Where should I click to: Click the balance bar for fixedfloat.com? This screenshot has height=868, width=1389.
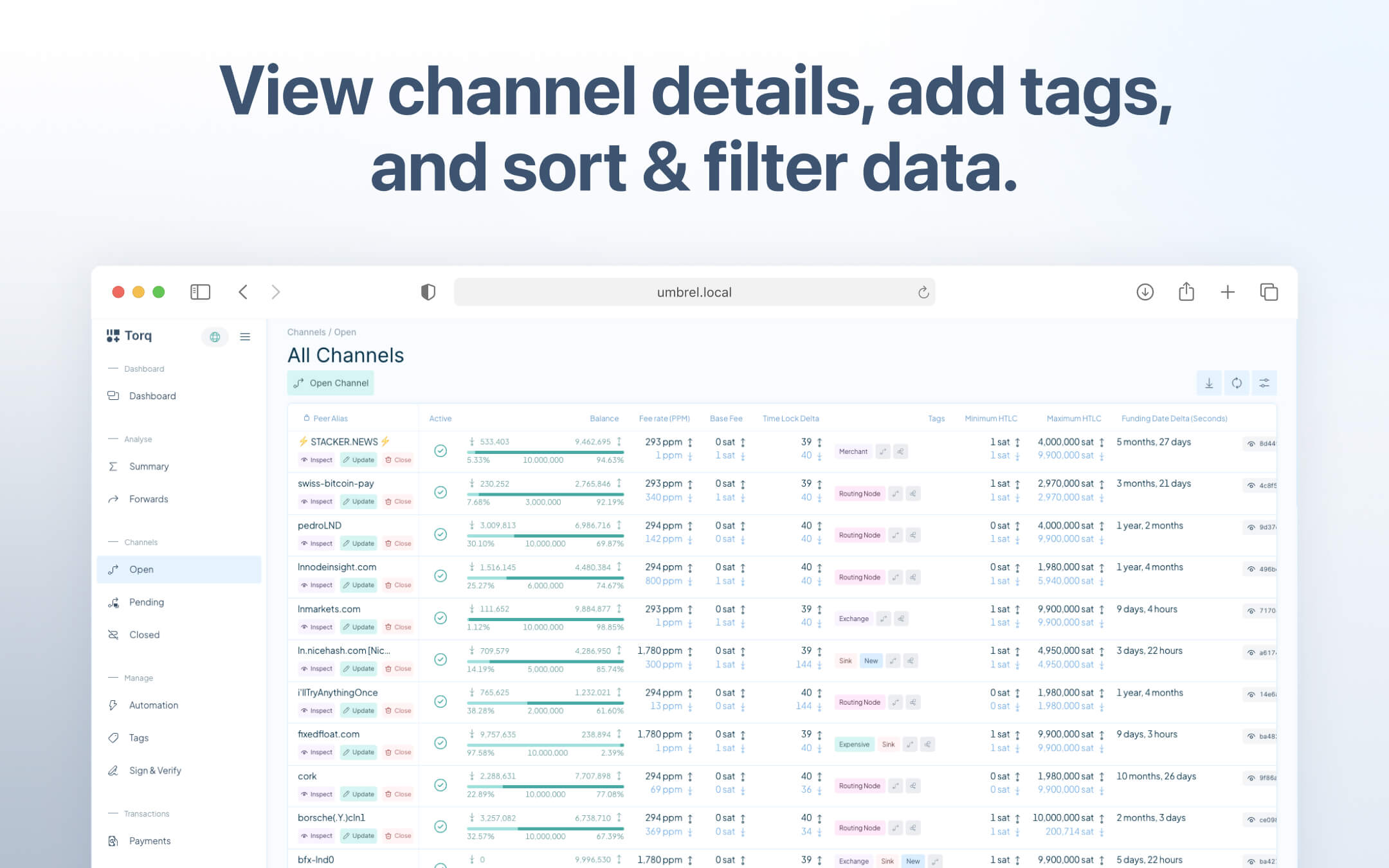click(545, 745)
